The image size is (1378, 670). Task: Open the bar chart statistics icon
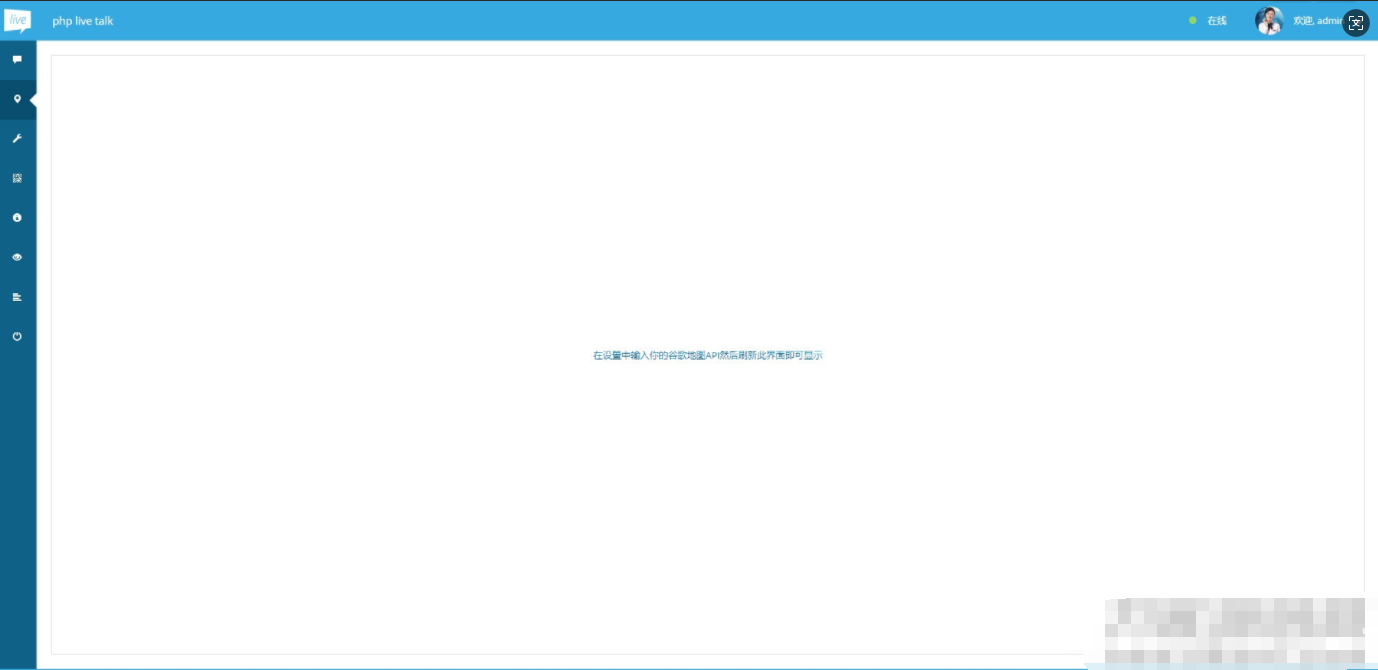point(17,297)
